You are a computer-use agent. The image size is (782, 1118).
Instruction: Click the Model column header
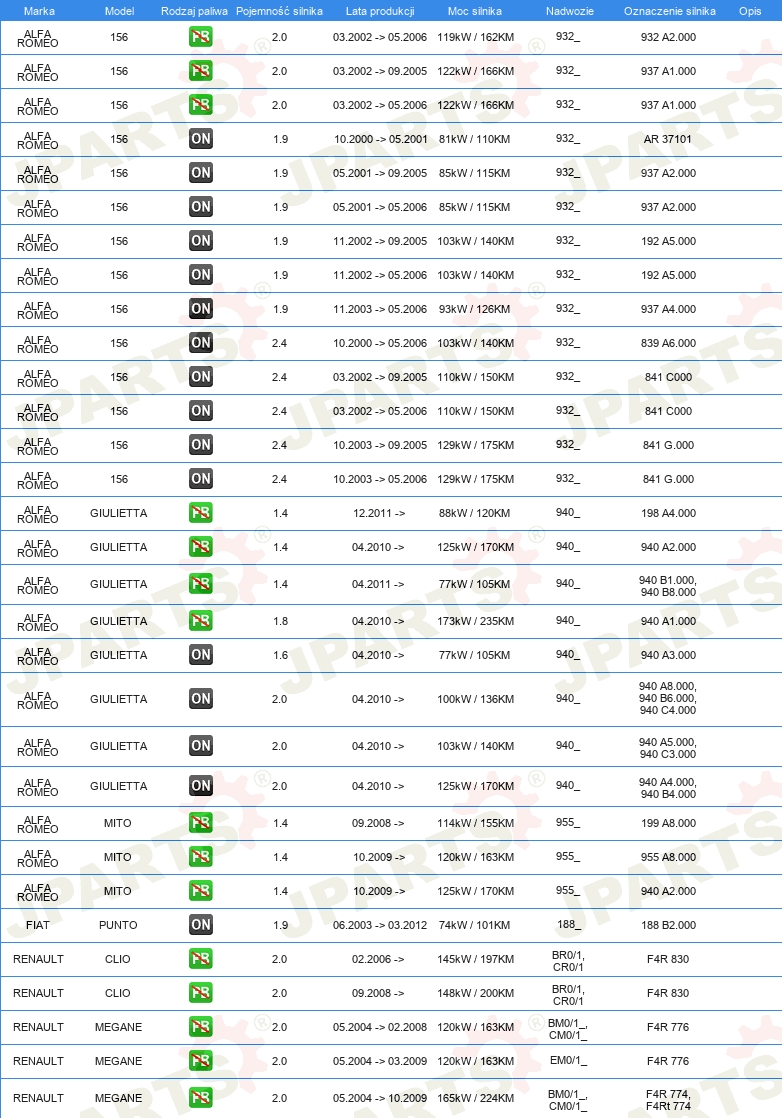120,11
